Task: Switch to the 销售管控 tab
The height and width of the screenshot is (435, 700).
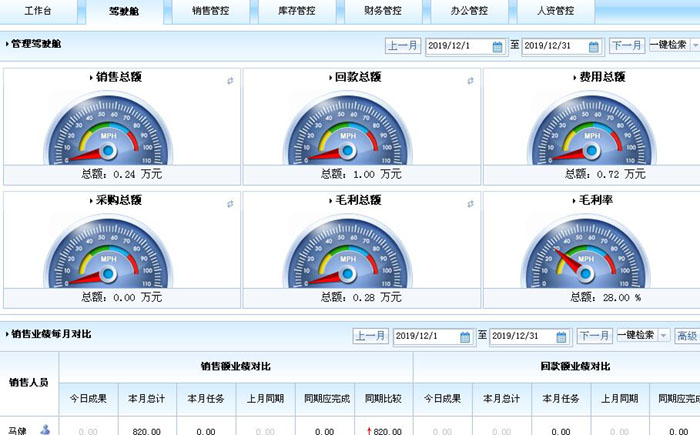Action: click(206, 12)
